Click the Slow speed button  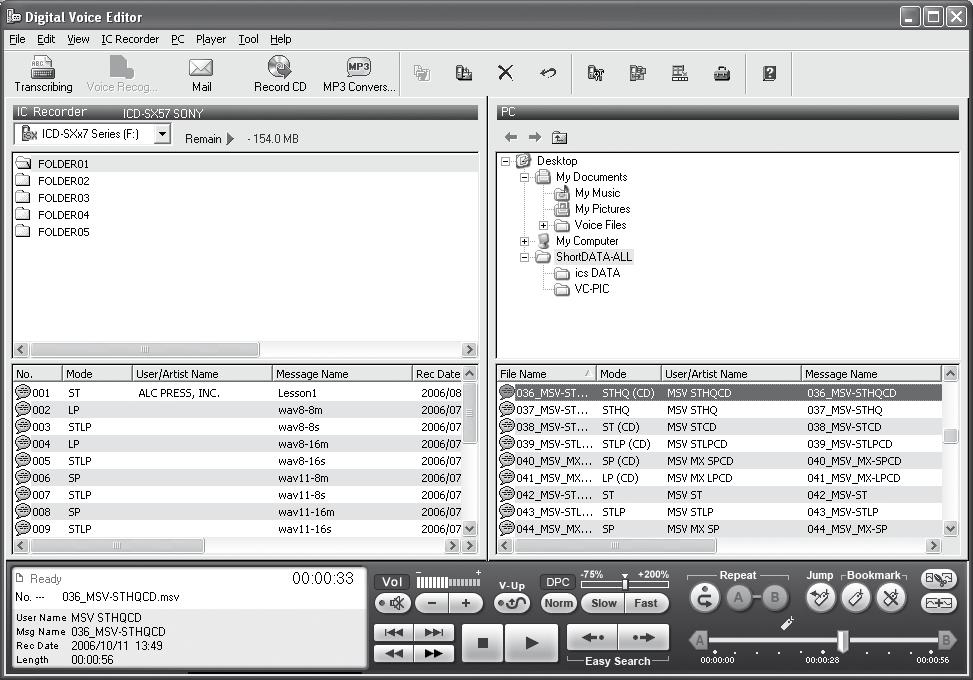click(604, 603)
